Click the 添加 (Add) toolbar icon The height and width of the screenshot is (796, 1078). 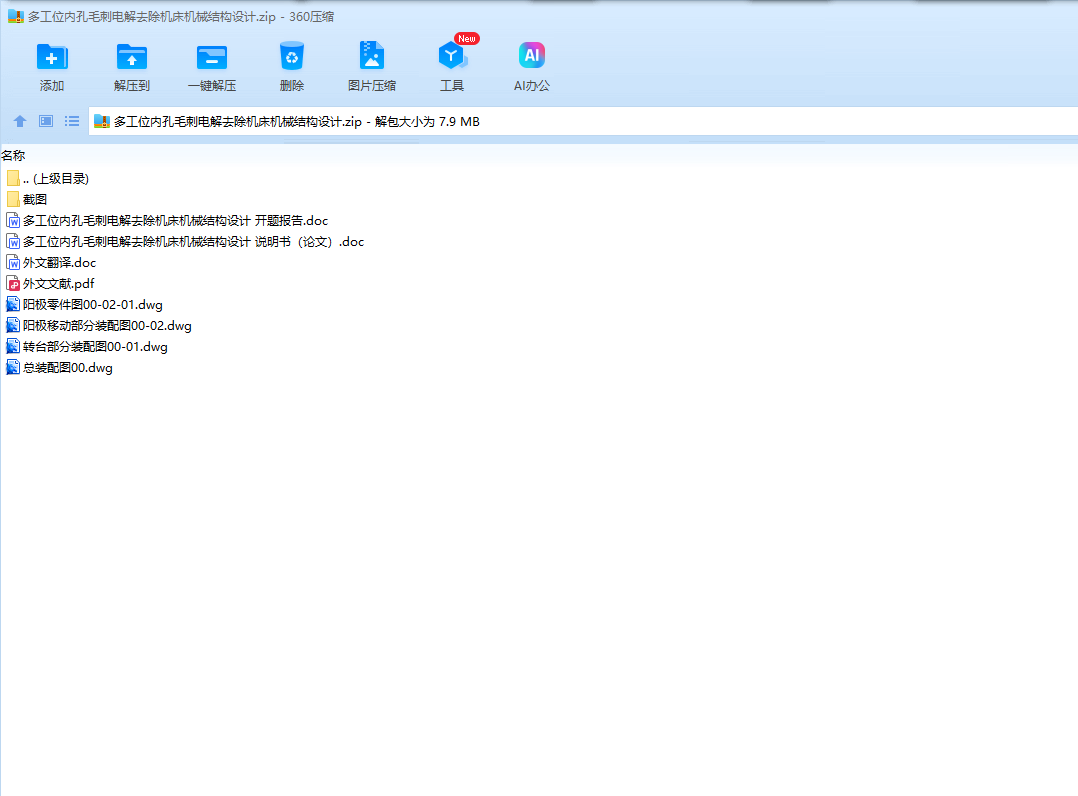click(52, 57)
